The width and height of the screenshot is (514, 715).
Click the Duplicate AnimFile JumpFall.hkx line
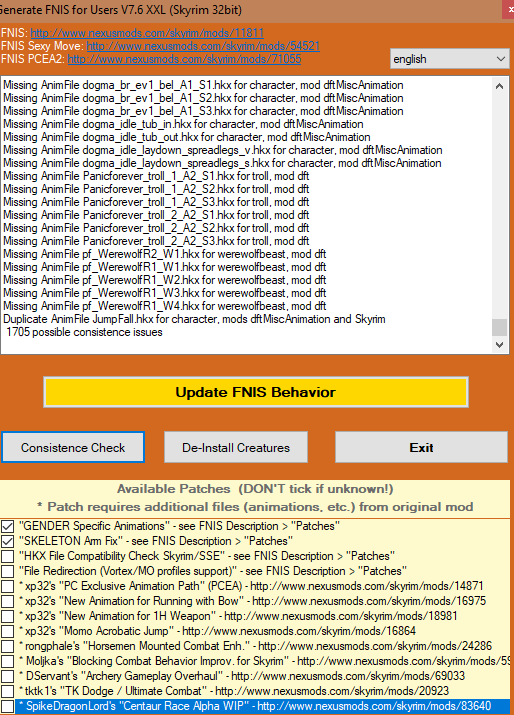pyautogui.click(x=194, y=319)
